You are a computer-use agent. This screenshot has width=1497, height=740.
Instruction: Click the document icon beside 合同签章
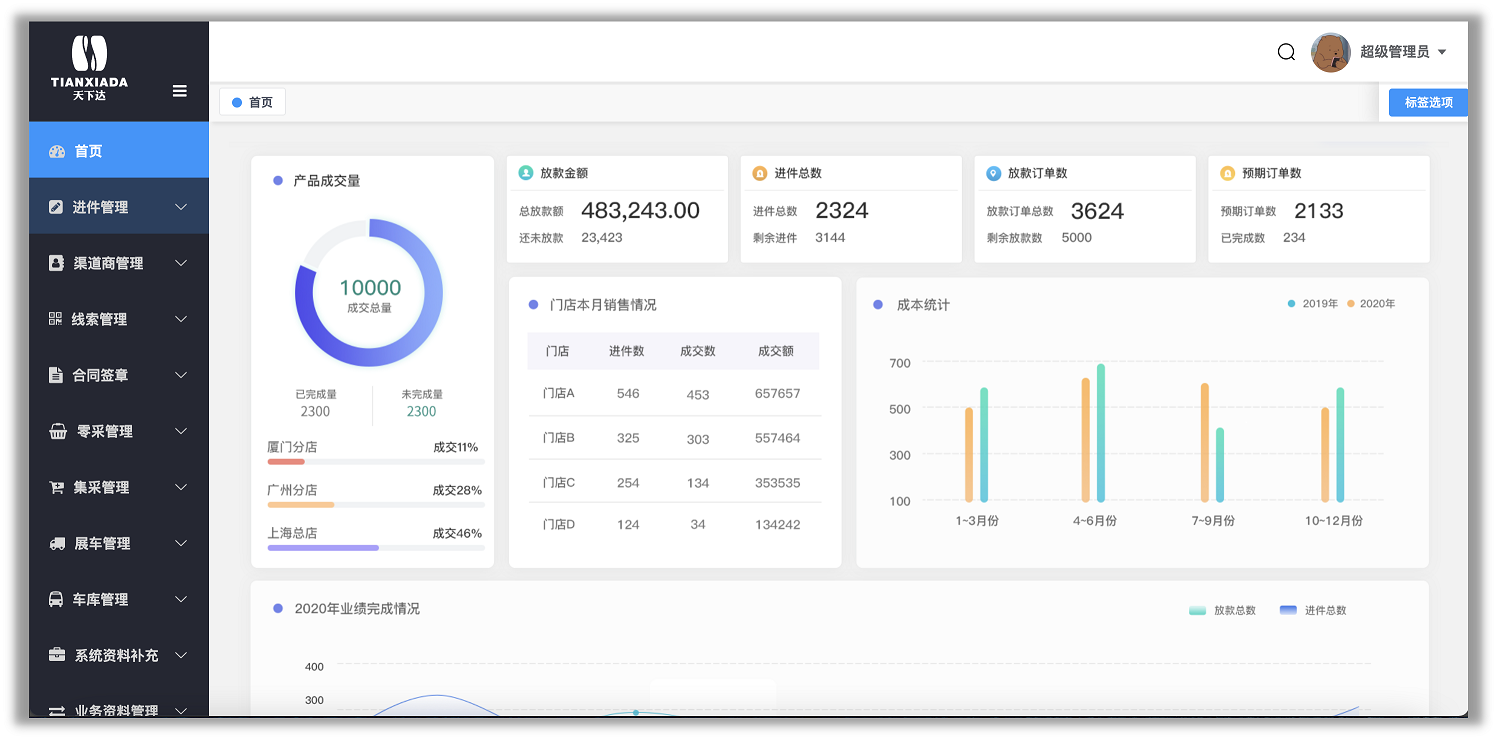56,375
